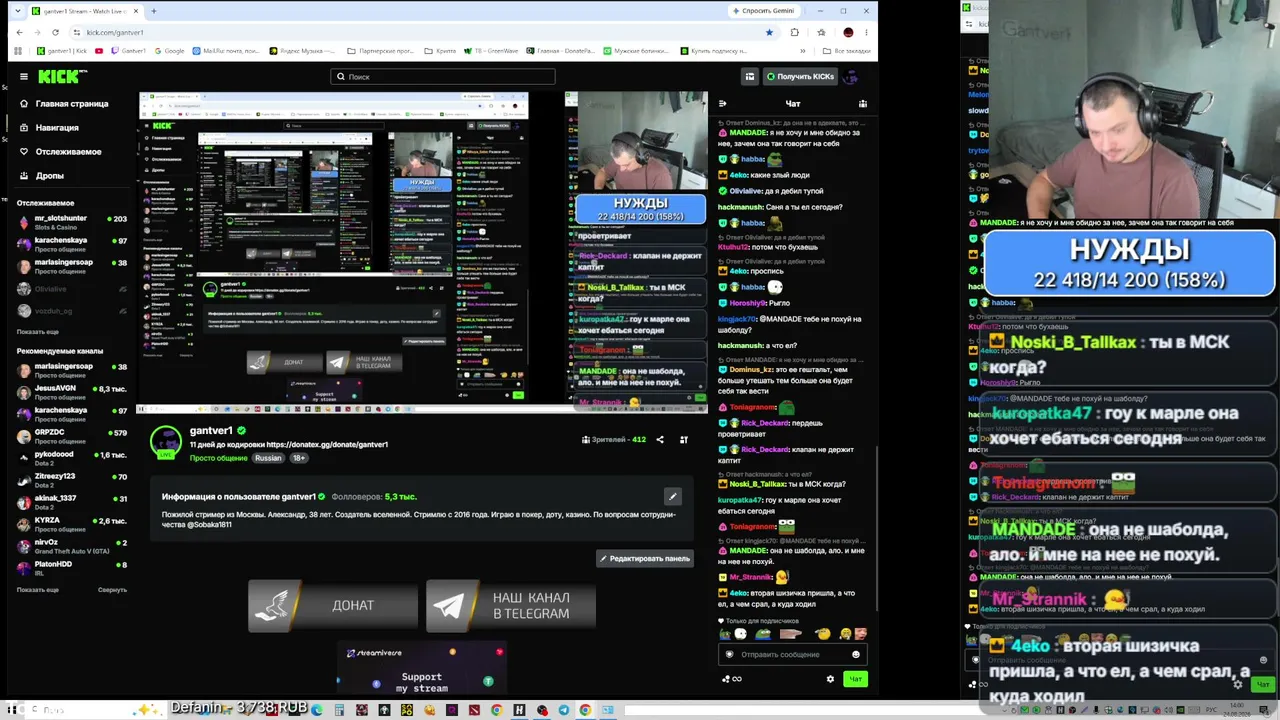This screenshot has height=720, width=1280.
Task: Bookmark this page with star icon
Action: pos(769,32)
